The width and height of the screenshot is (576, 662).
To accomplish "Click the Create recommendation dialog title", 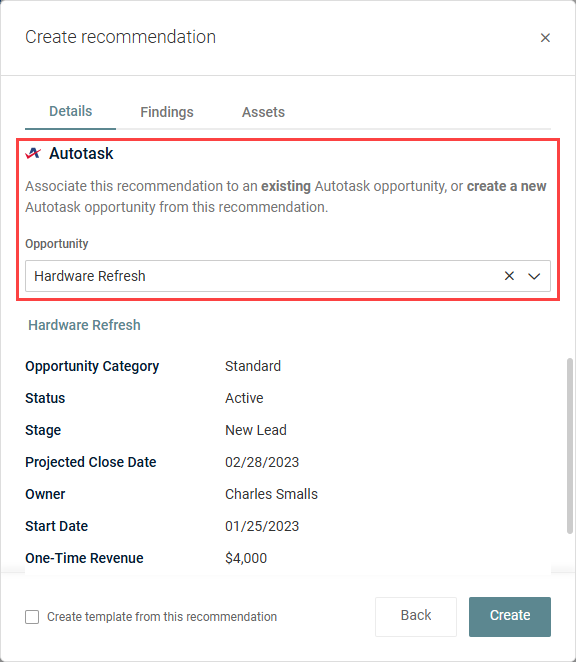I will pos(120,37).
